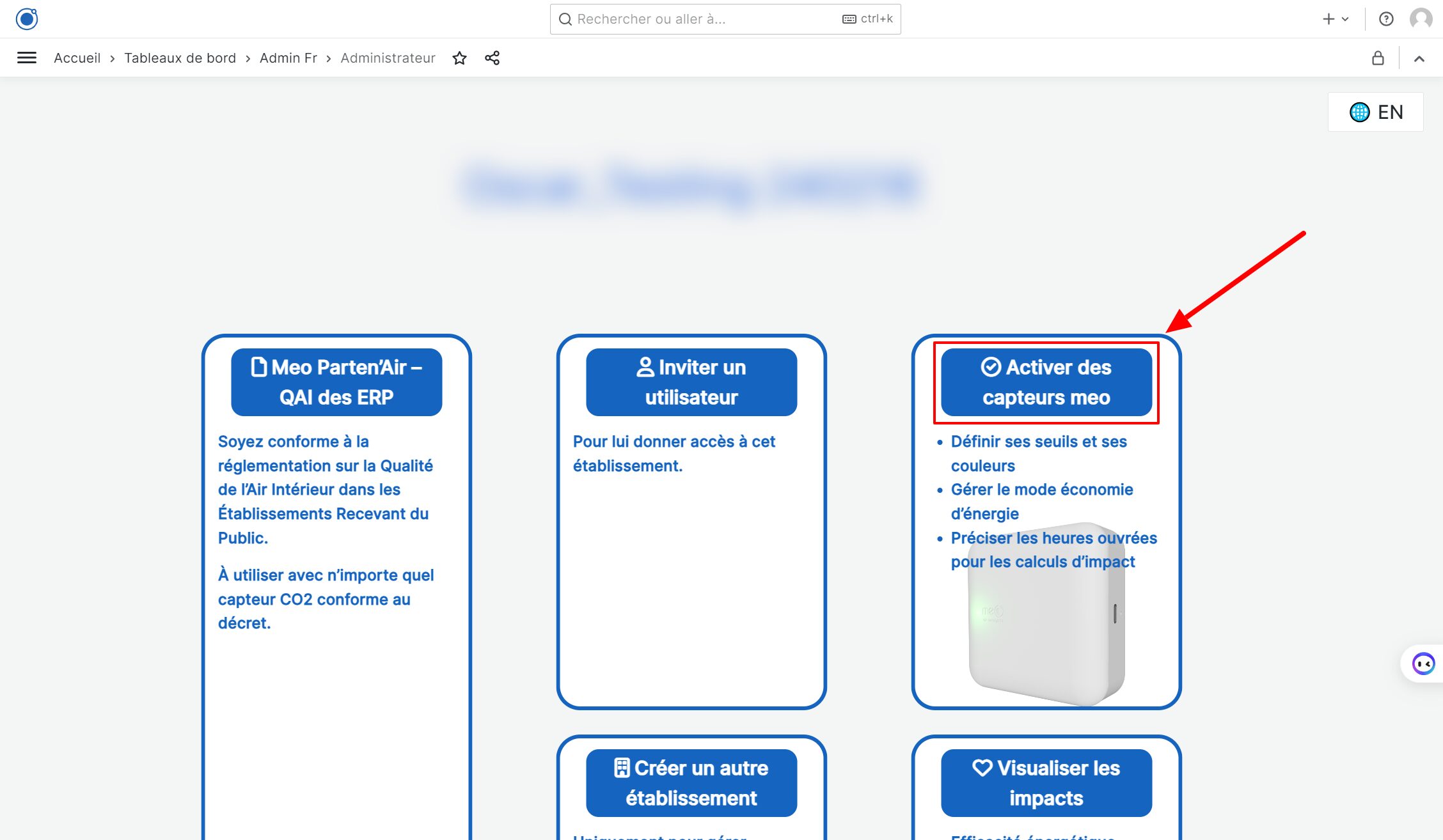This screenshot has height=840, width=1443.
Task: Click Visualiser les impacts button
Action: [1046, 783]
